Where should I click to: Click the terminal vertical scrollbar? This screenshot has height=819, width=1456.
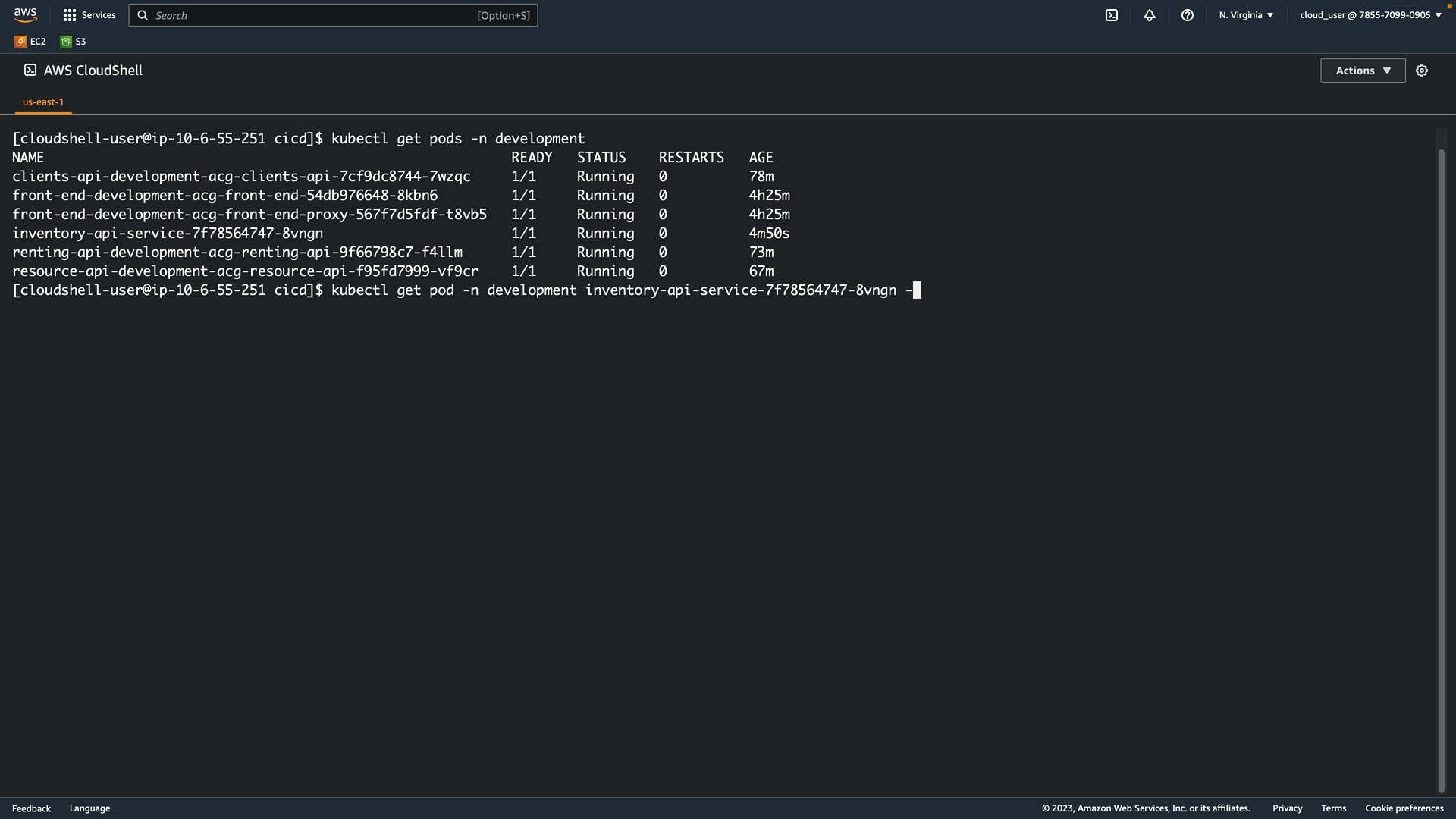1441,455
